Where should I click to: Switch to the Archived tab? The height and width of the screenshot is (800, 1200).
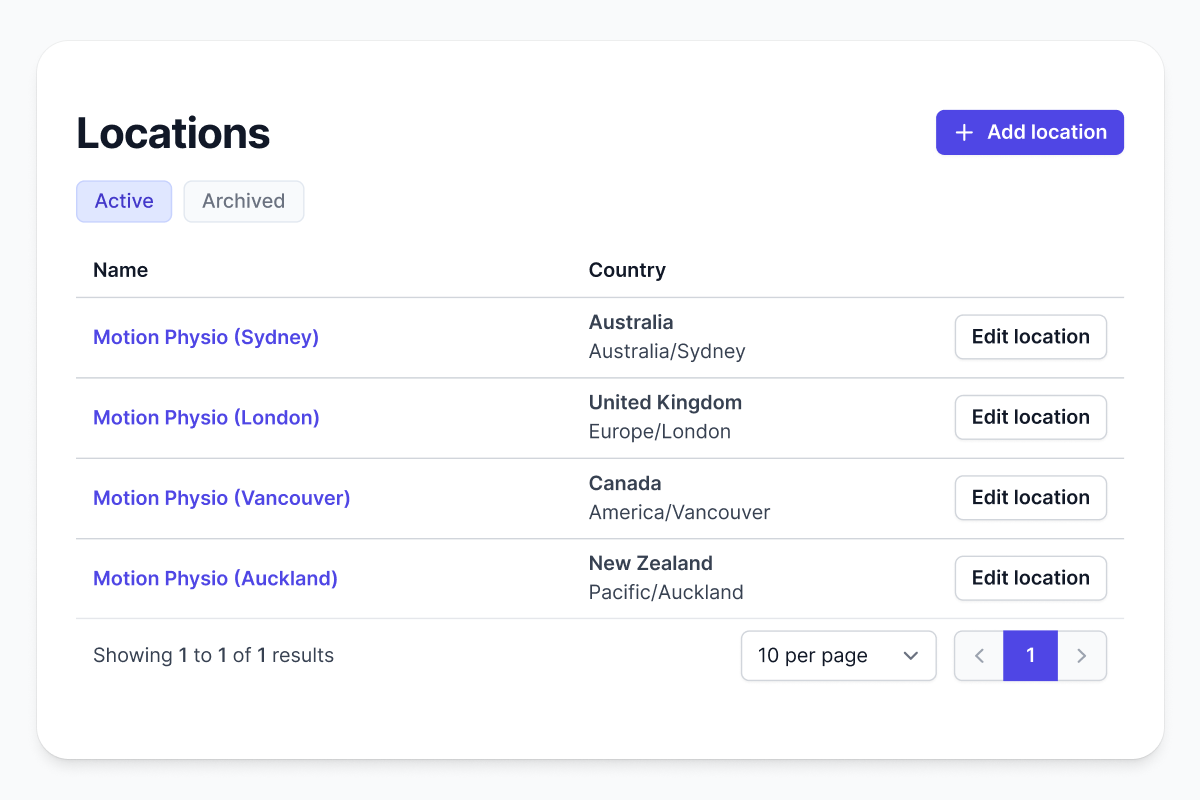[243, 201]
